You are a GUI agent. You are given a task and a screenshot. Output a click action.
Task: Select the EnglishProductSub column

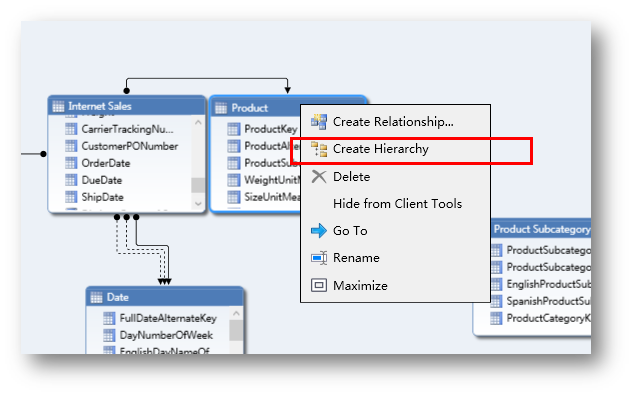(549, 284)
